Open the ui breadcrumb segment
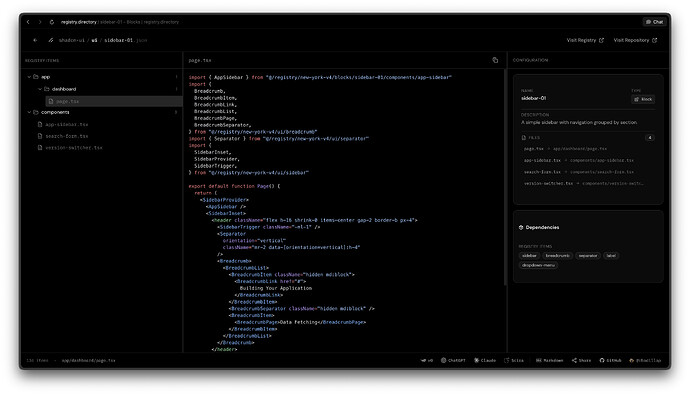This screenshot has width=690, height=394. tap(94, 40)
